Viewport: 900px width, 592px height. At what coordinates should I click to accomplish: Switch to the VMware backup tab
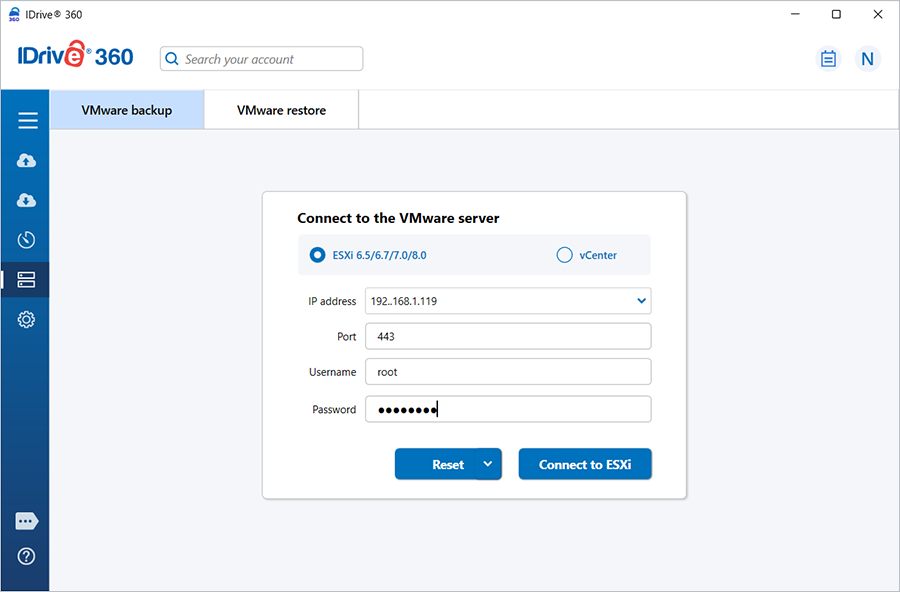[127, 110]
